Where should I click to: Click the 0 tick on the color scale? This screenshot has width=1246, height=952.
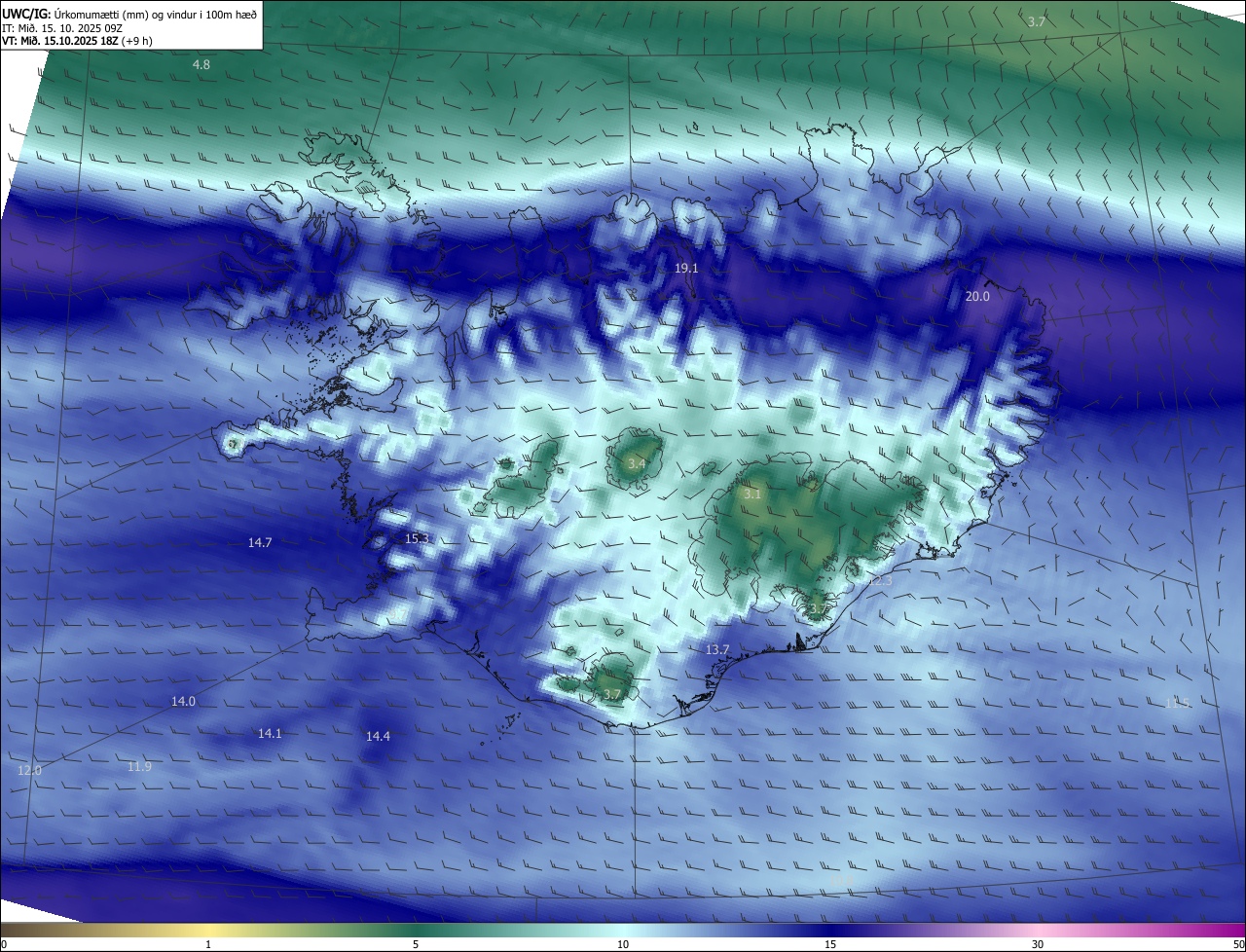(x=3, y=944)
